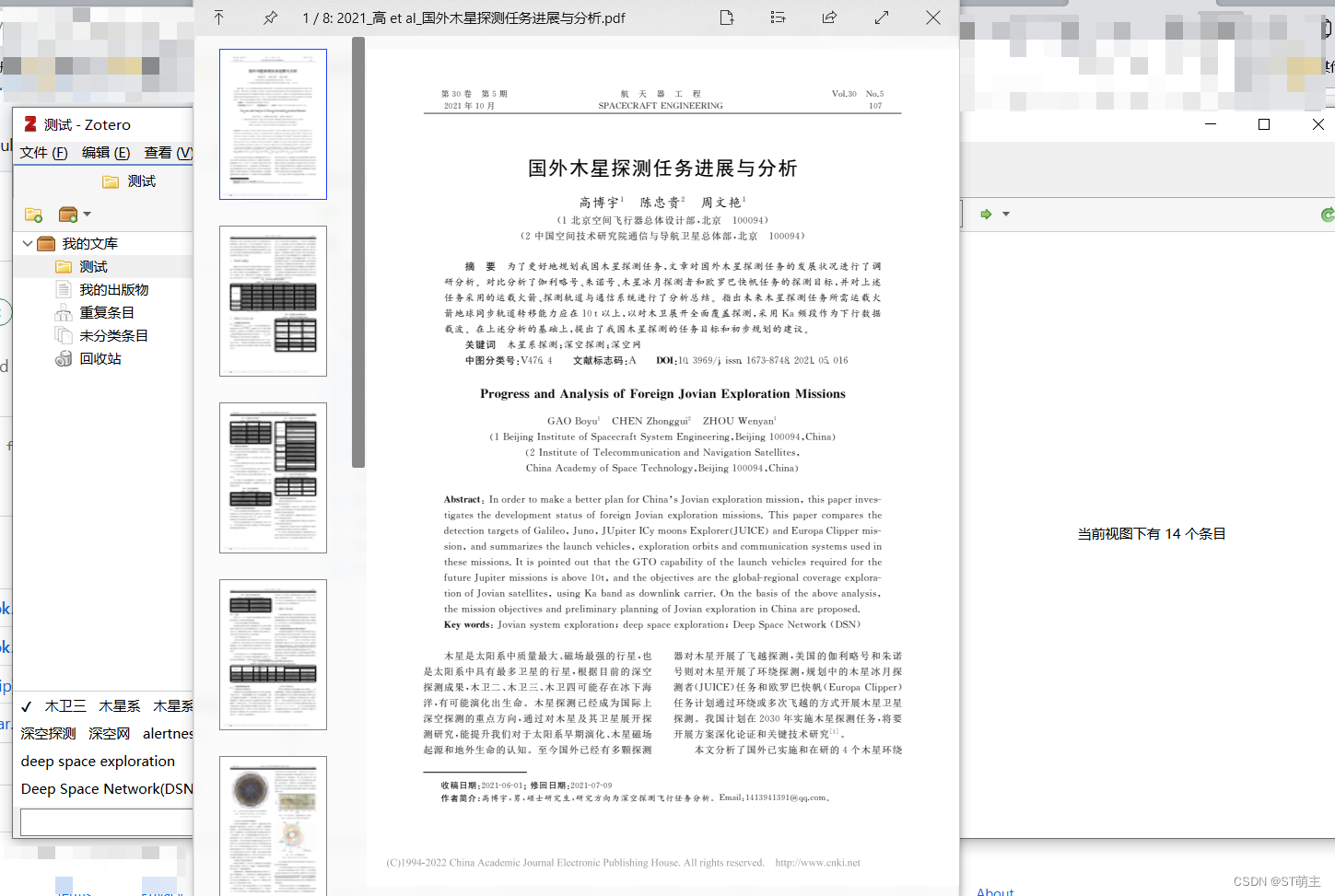The width and height of the screenshot is (1335, 896).
Task: Click the deep space exploration tag
Action: (98, 762)
